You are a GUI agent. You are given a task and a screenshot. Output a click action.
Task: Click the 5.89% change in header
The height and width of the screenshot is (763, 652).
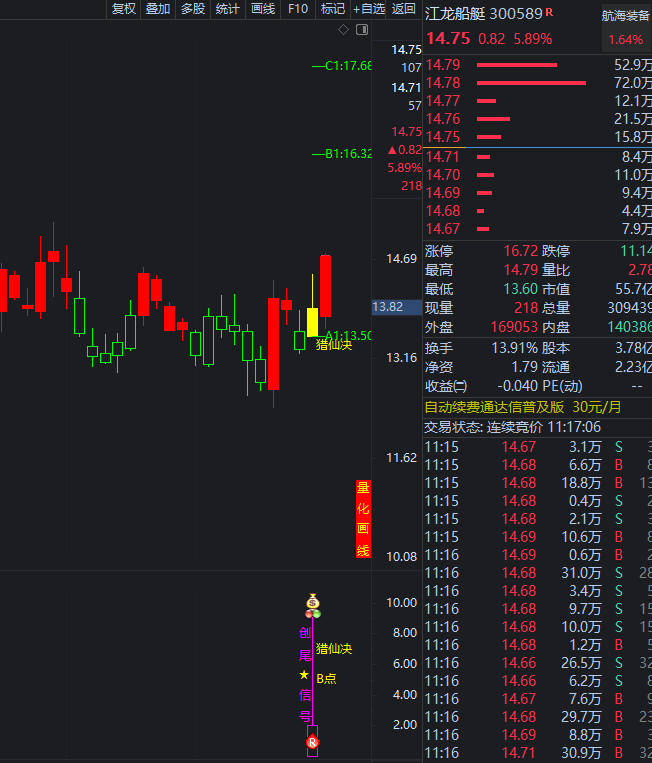coord(533,39)
